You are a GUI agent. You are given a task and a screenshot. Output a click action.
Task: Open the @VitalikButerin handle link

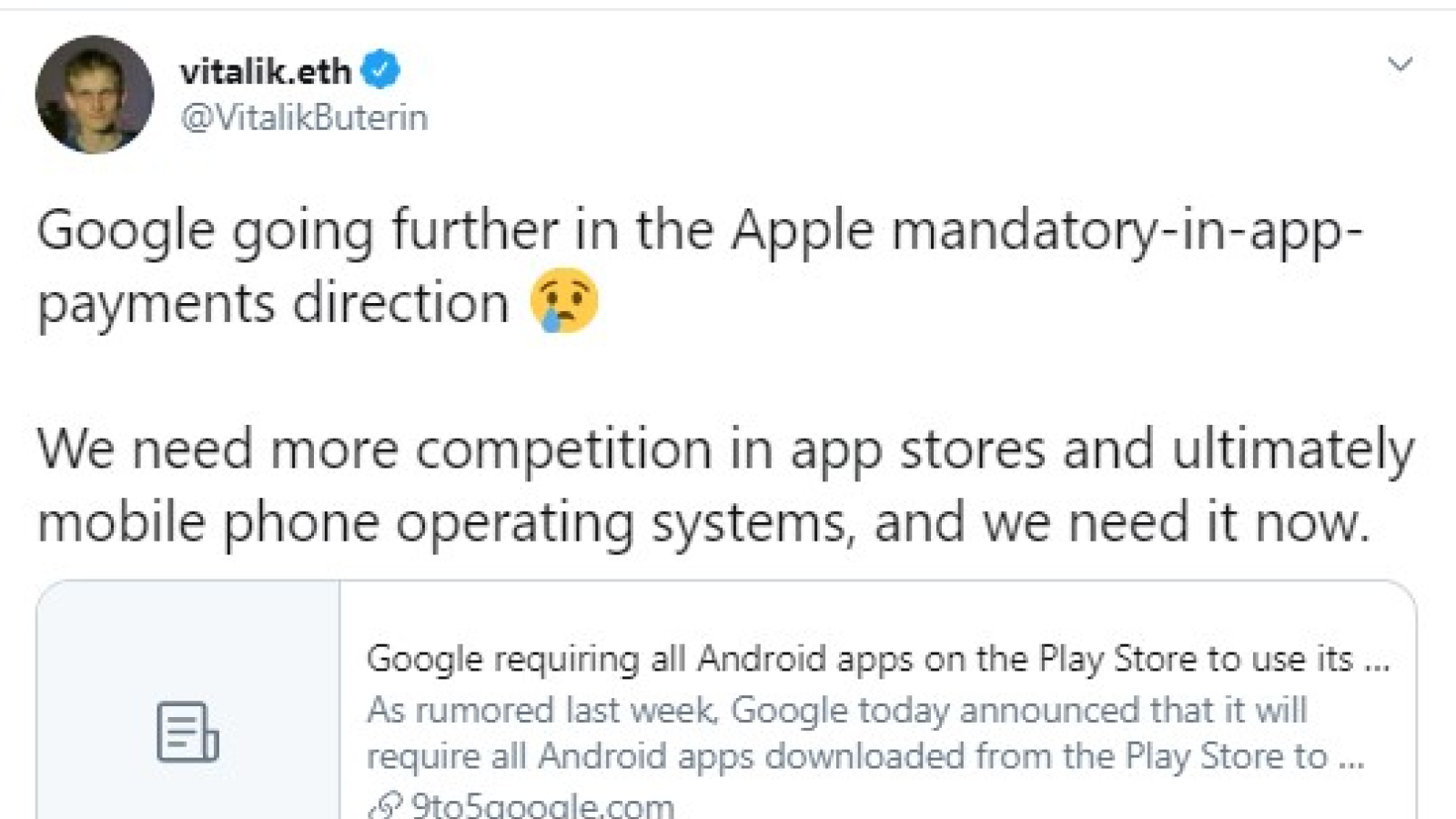304,117
